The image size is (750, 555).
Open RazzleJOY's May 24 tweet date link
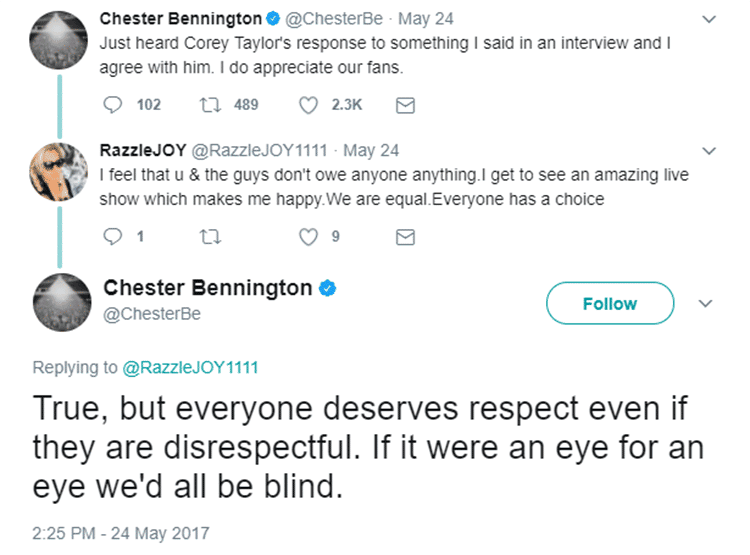[x=371, y=151]
